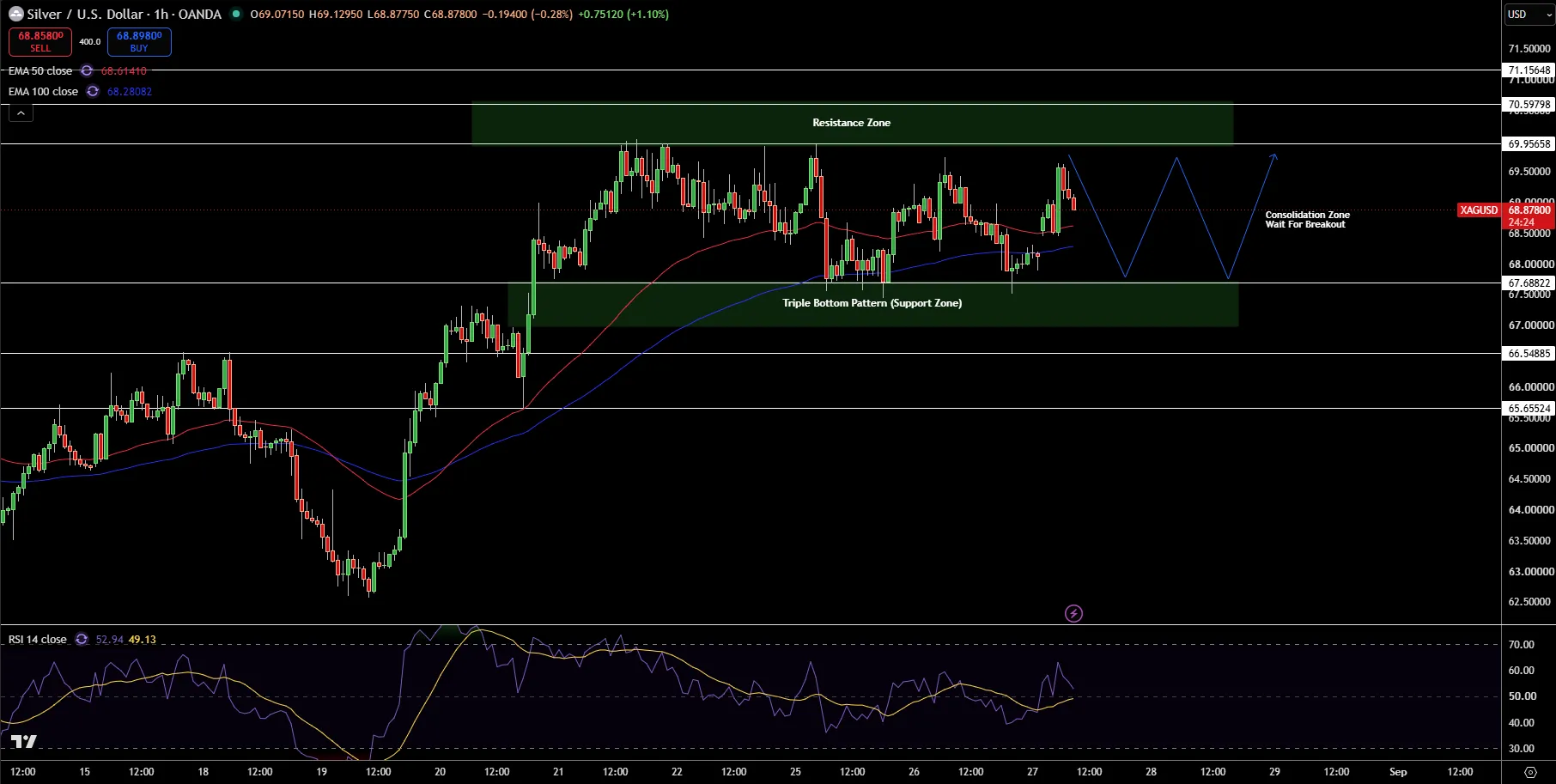This screenshot has width=1556, height=784.
Task: Click the 71.15648 price level label
Action: click(1529, 70)
